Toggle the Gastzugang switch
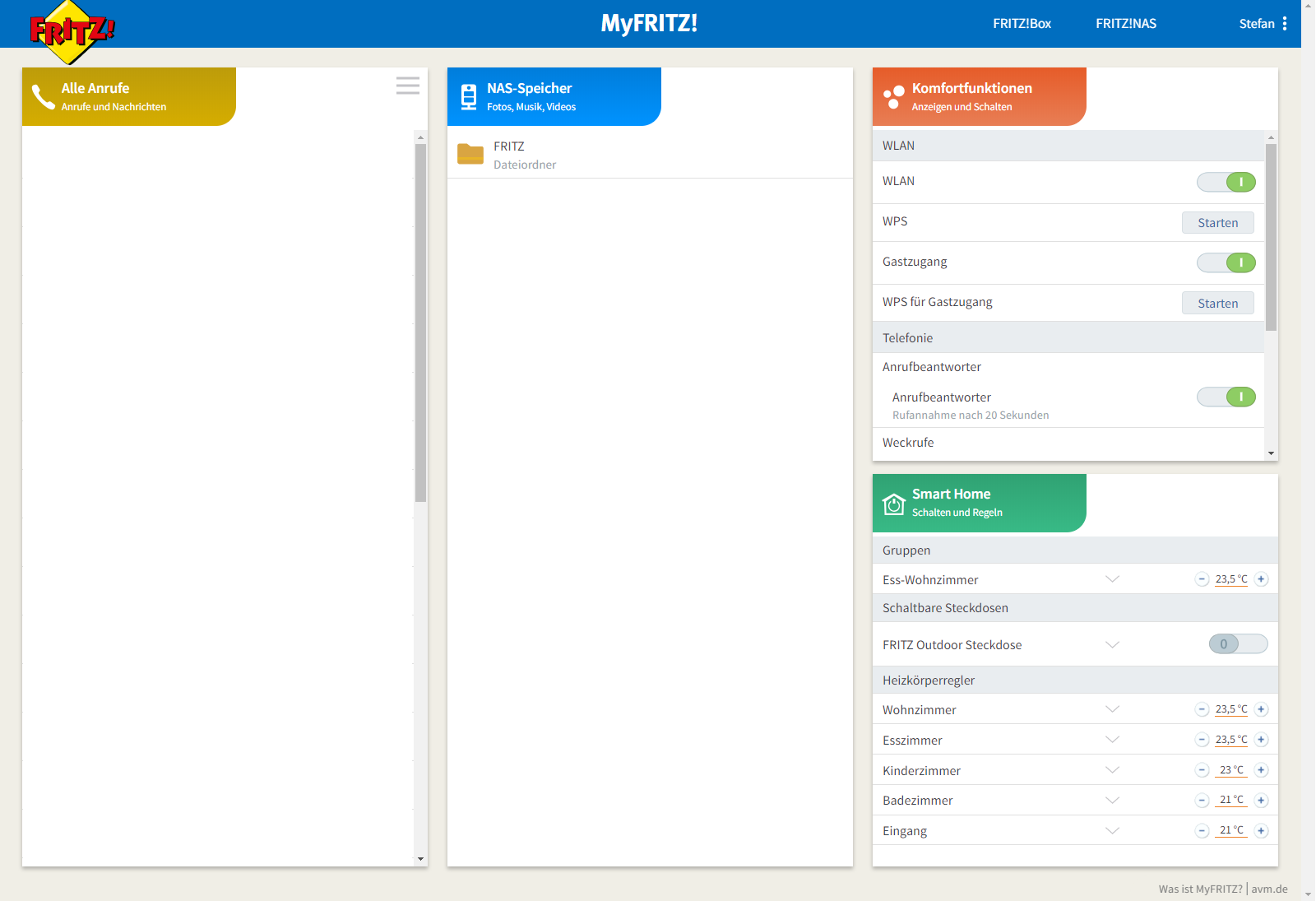 point(1226,262)
